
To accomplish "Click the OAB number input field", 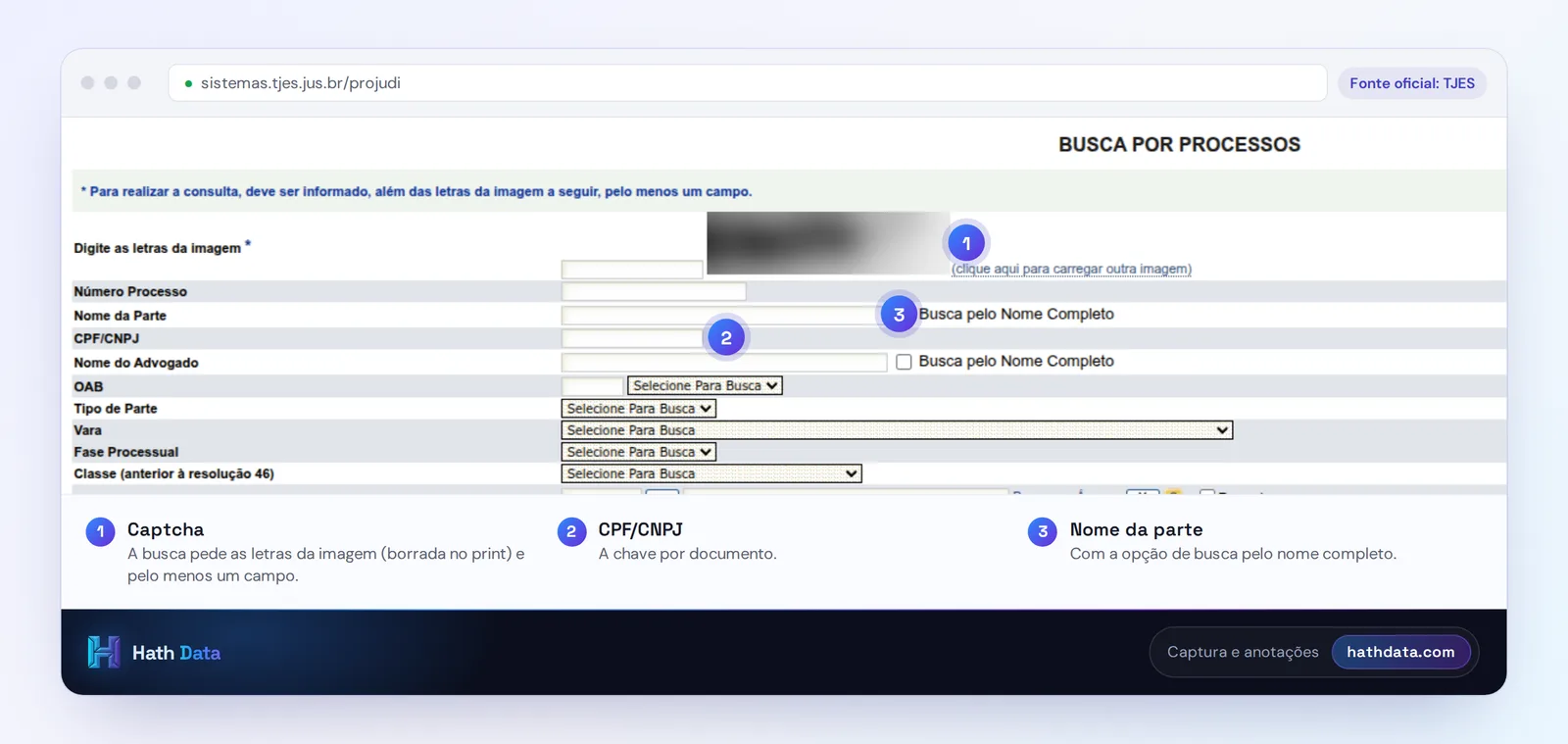I will [x=592, y=386].
